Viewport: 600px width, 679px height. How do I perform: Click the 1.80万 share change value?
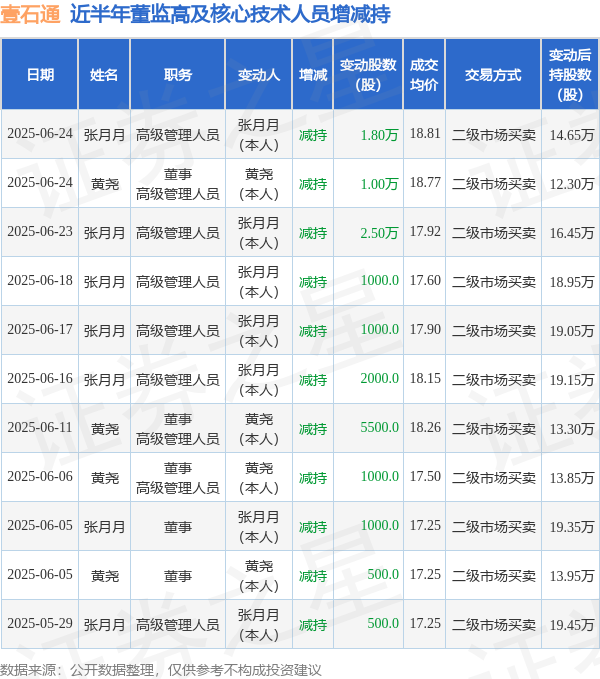pyautogui.click(x=379, y=135)
